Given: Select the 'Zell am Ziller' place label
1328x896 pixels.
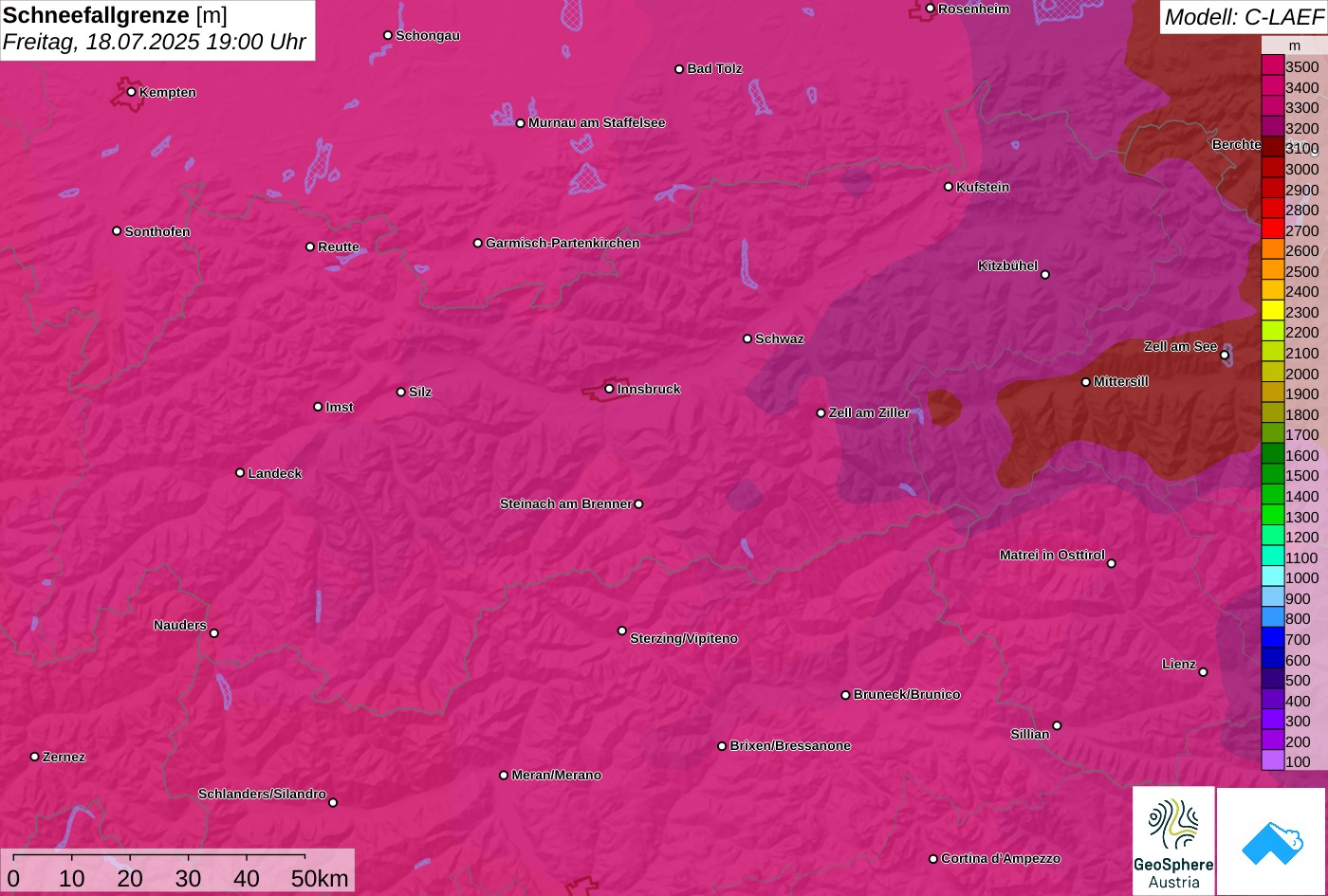Looking at the screenshot, I should 869,413.
